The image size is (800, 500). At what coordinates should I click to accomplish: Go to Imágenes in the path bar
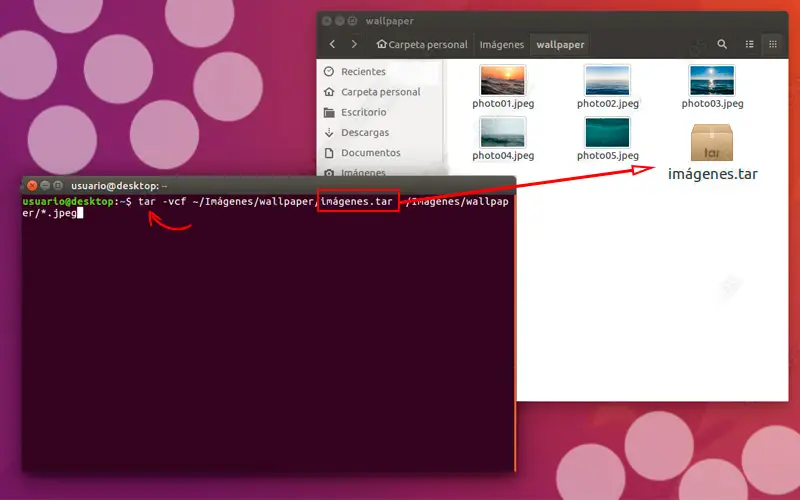[502, 44]
